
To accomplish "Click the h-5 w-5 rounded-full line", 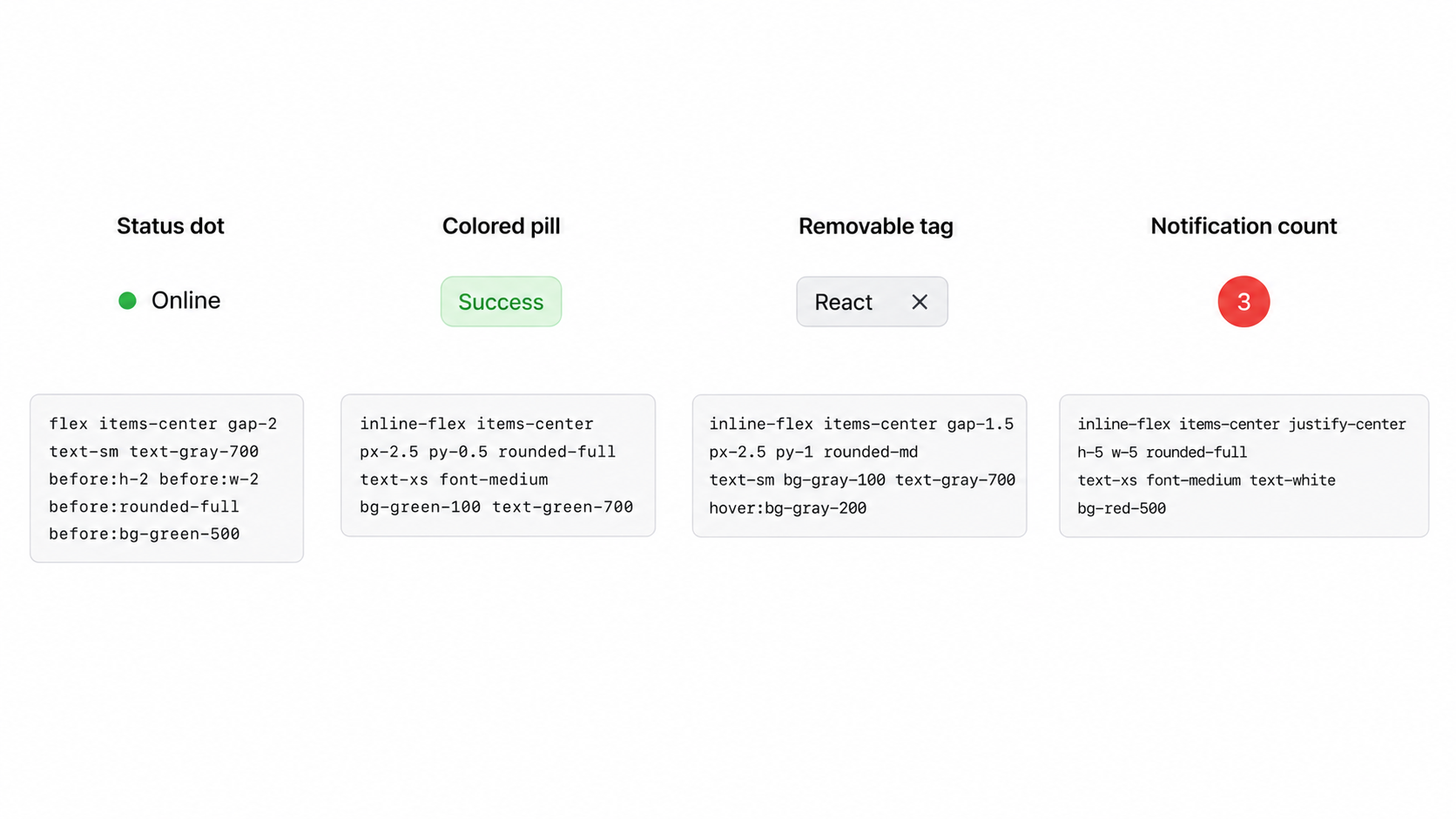I will point(1163,452).
